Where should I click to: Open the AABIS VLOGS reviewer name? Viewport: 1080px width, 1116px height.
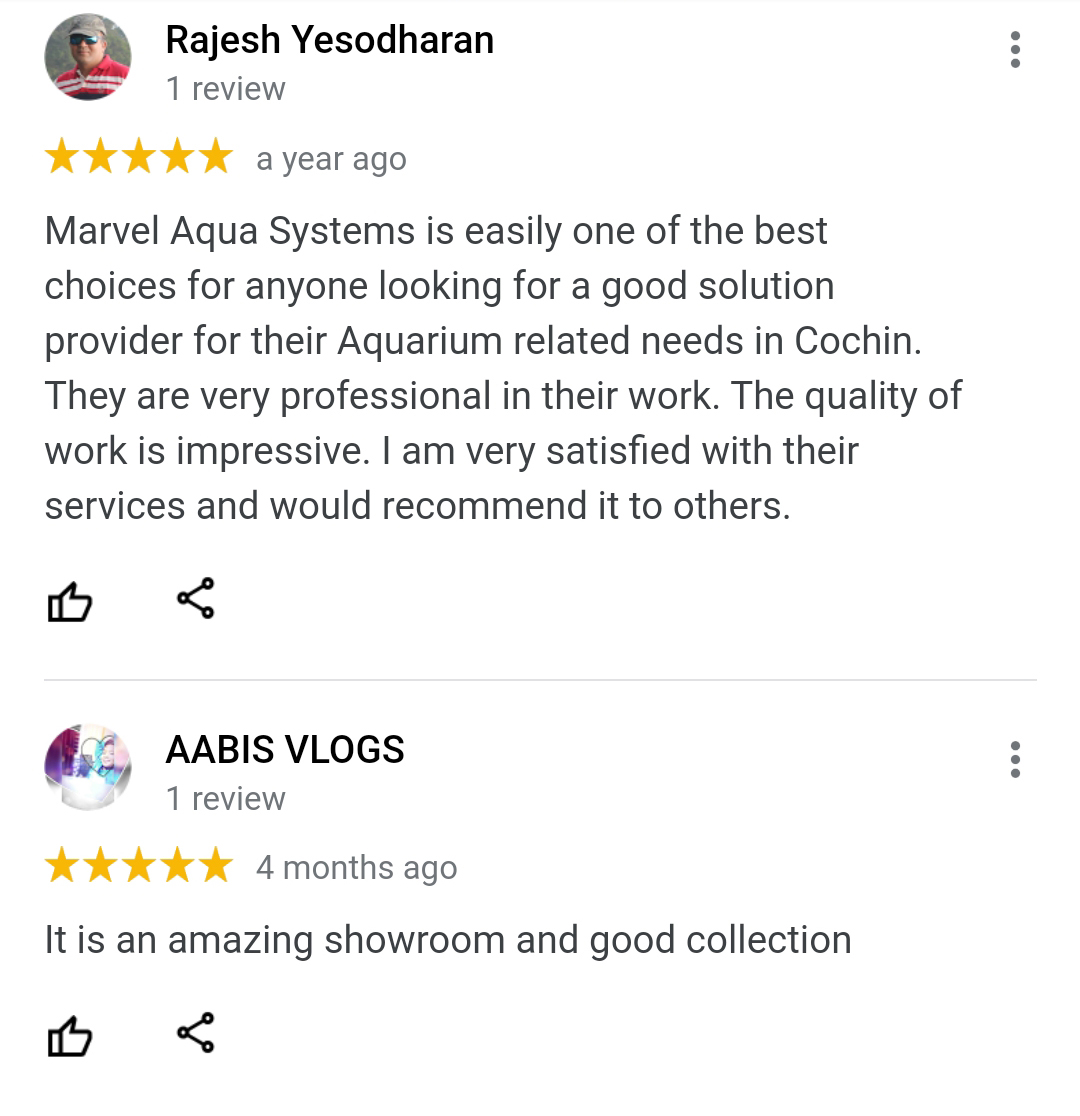(285, 749)
